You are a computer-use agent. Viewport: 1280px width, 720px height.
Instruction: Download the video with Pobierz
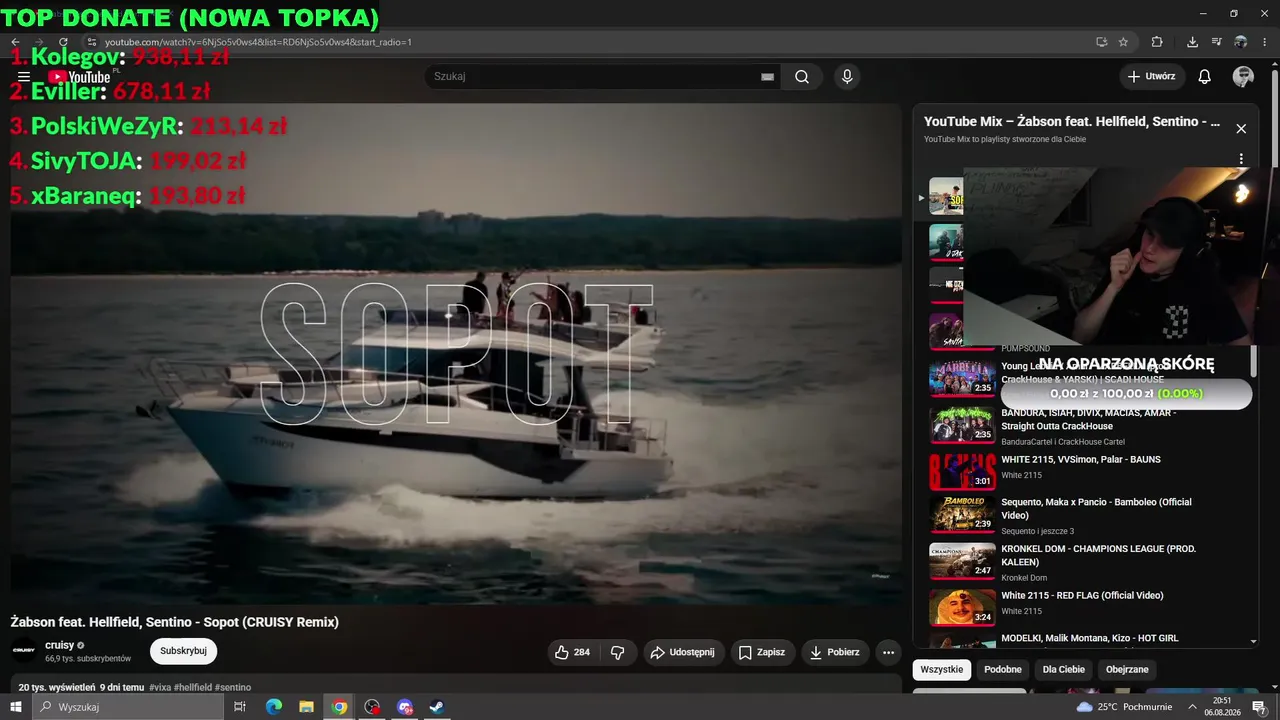tap(834, 652)
